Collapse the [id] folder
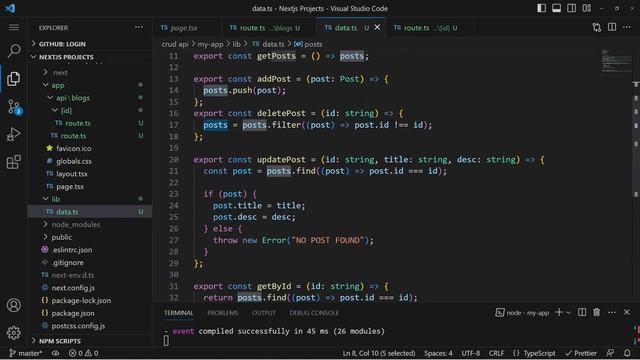Viewport: 640px width, 360px height. tap(90, 110)
